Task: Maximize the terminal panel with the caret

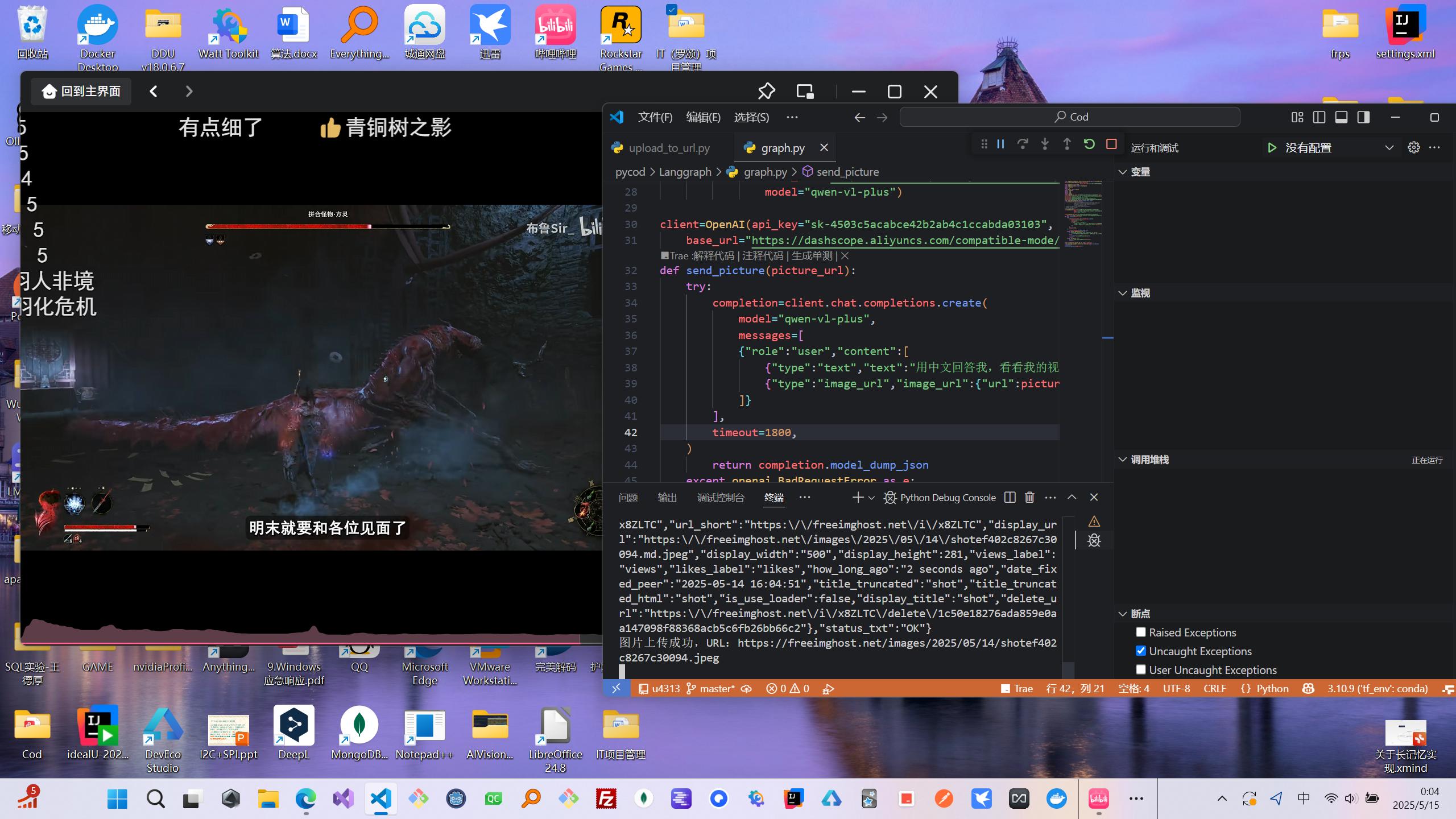Action: (1072, 498)
